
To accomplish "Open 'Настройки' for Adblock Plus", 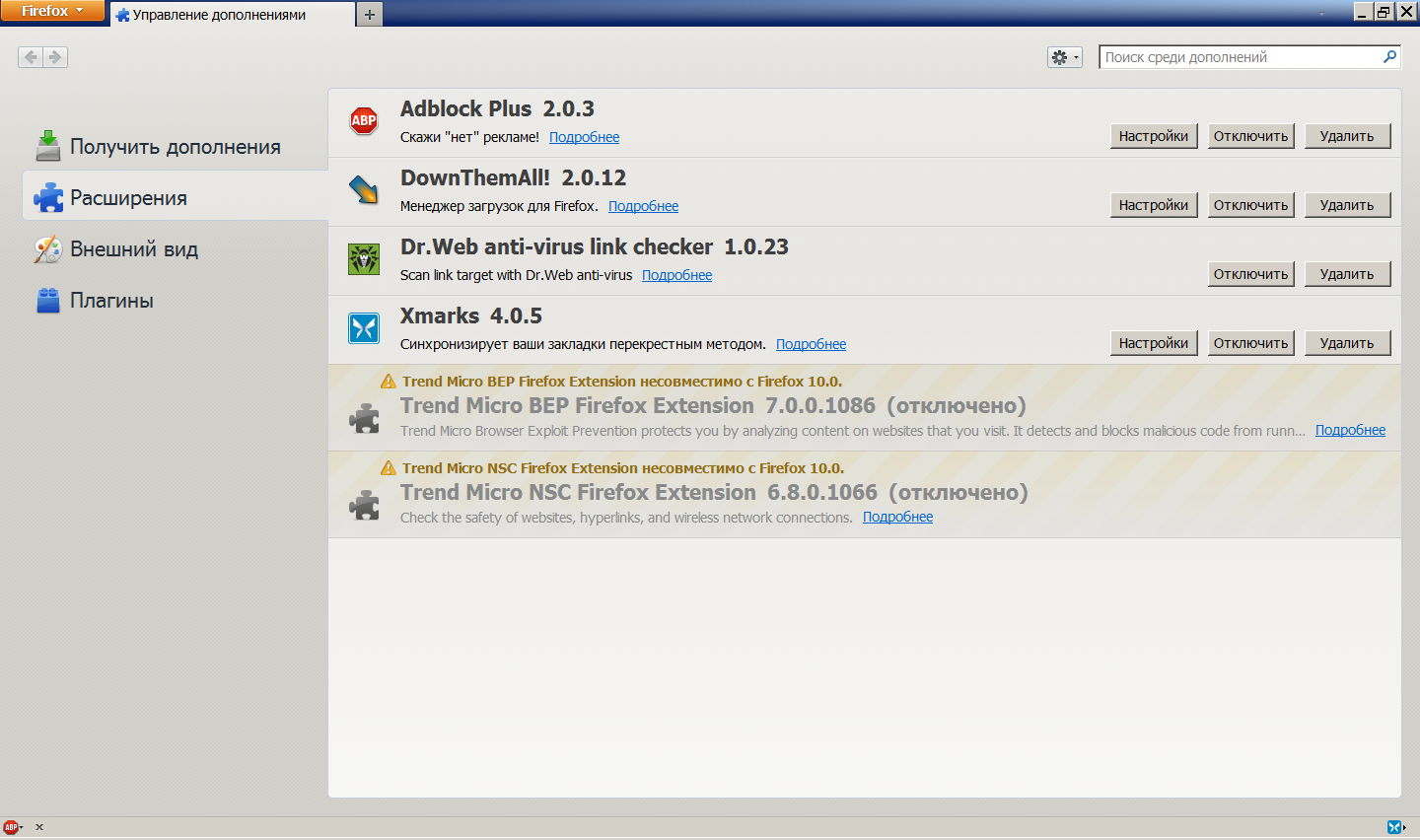I will [x=1154, y=136].
